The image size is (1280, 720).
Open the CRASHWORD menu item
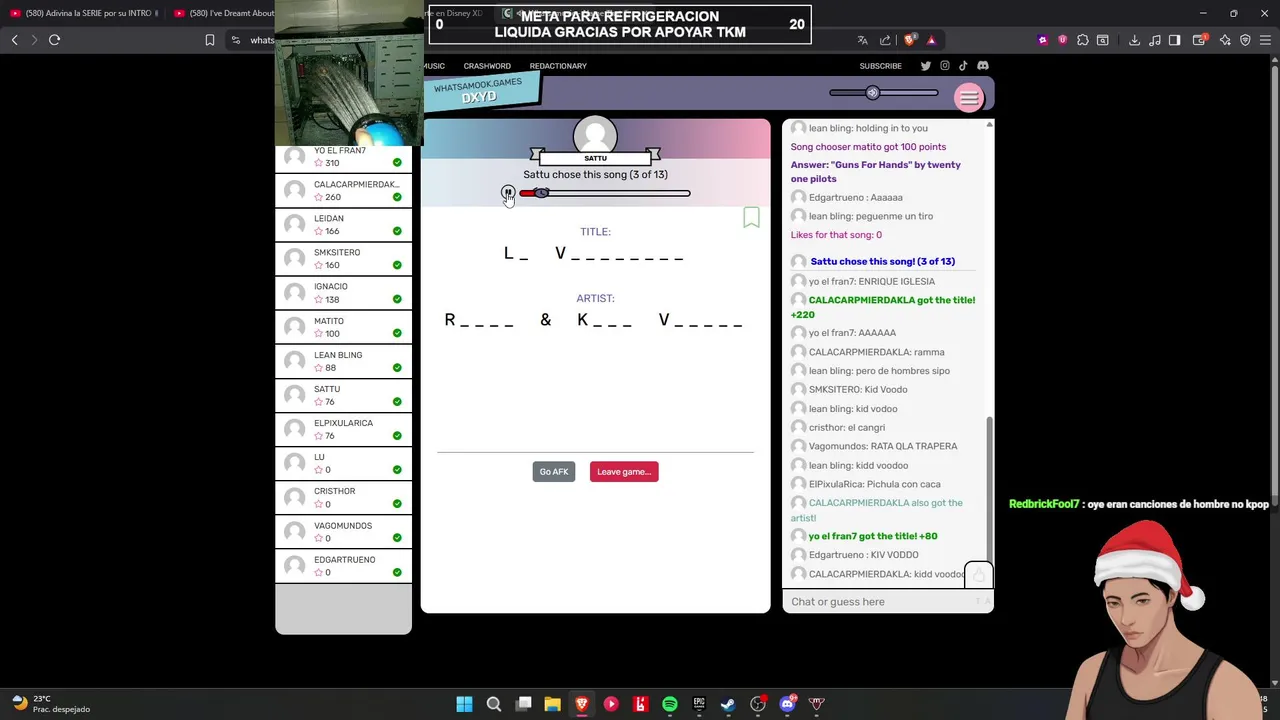[487, 66]
